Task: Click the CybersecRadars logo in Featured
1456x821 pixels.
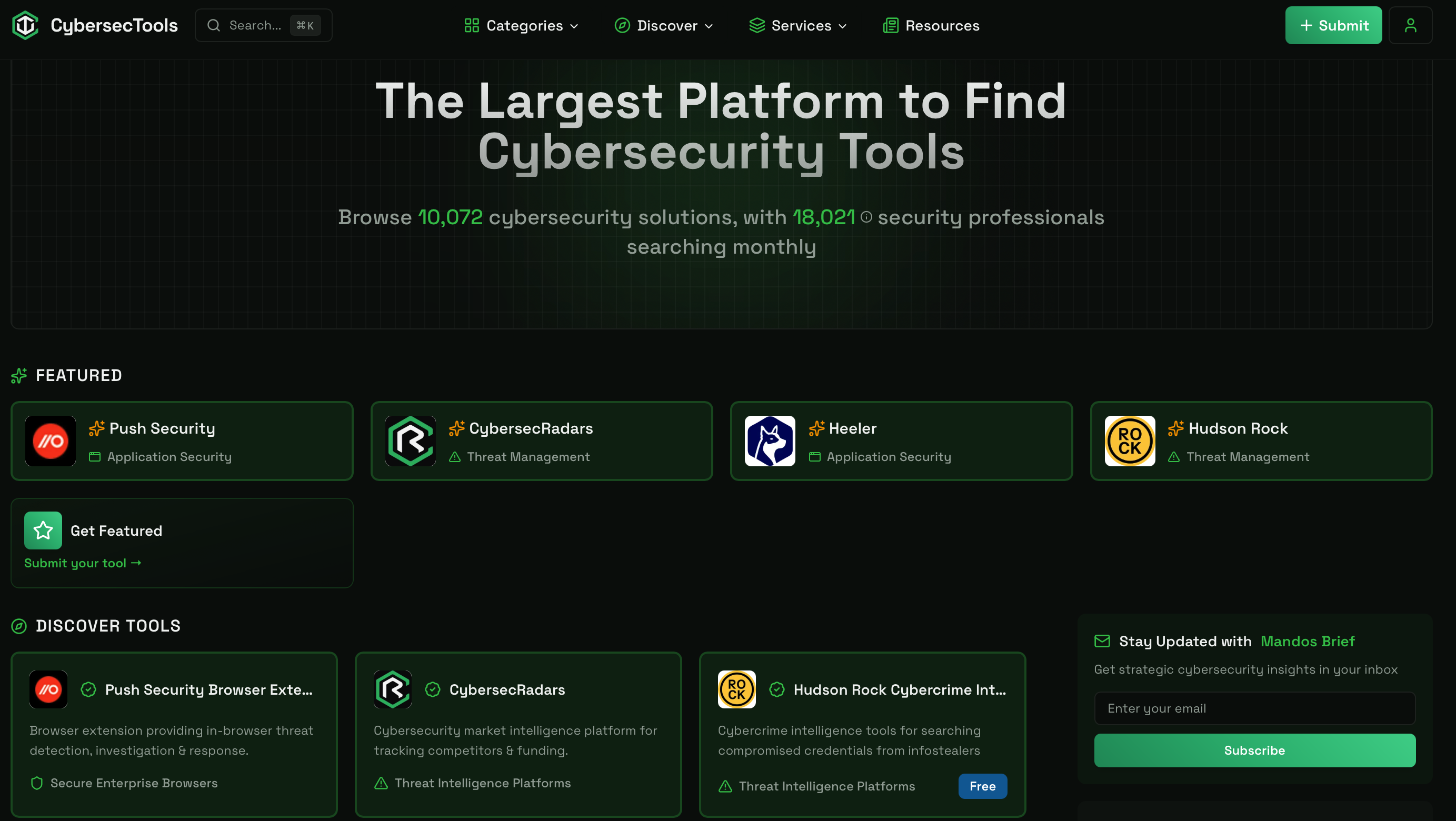Action: tap(411, 440)
